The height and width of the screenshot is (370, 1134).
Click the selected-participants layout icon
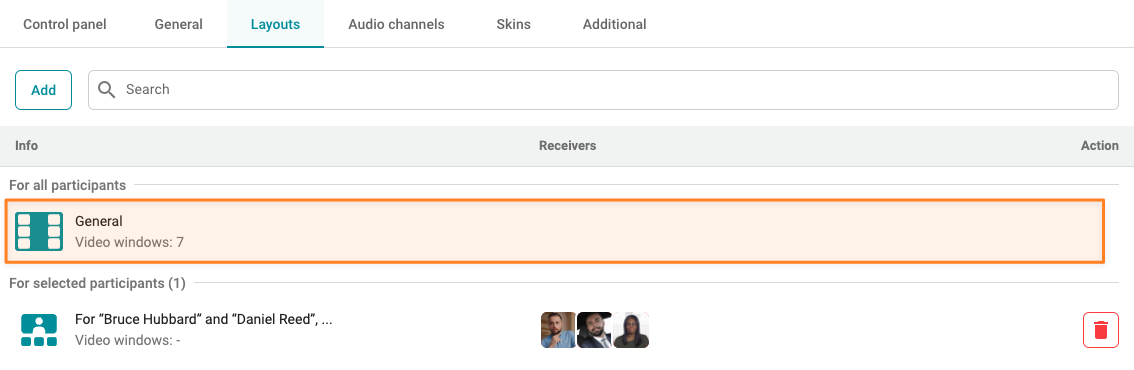click(x=39, y=330)
